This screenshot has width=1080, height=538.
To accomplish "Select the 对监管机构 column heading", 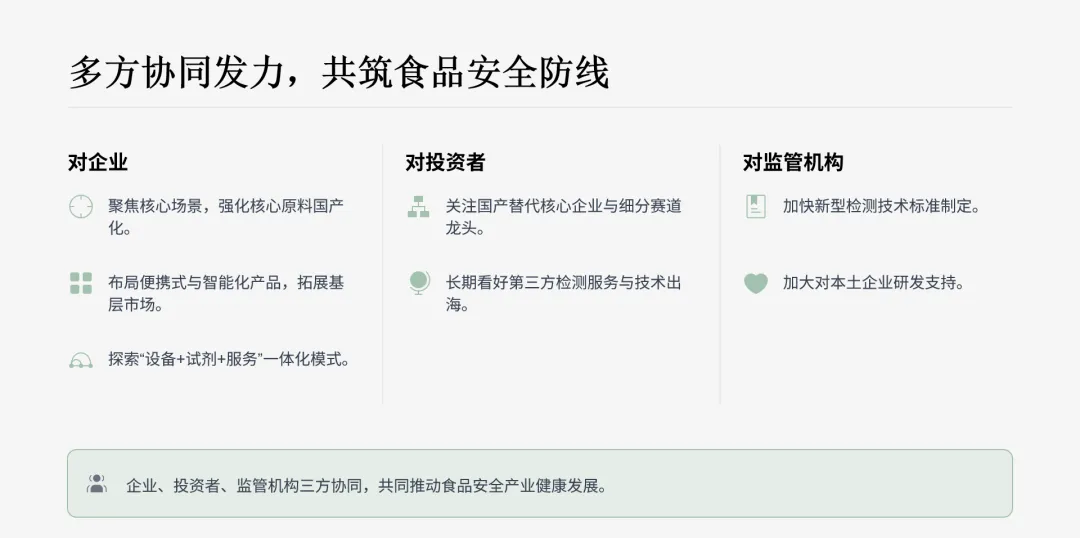I will [793, 163].
